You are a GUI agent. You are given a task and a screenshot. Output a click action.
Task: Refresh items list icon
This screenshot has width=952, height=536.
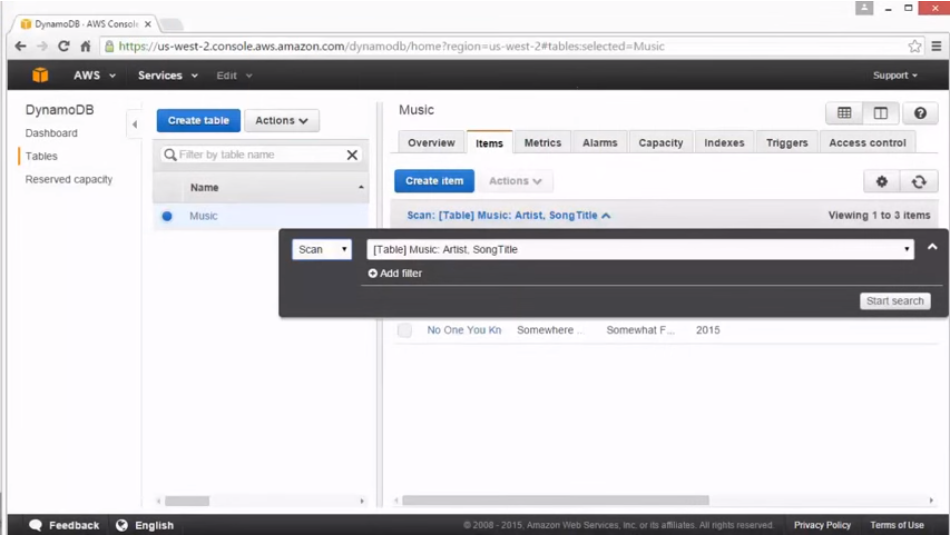(919, 181)
